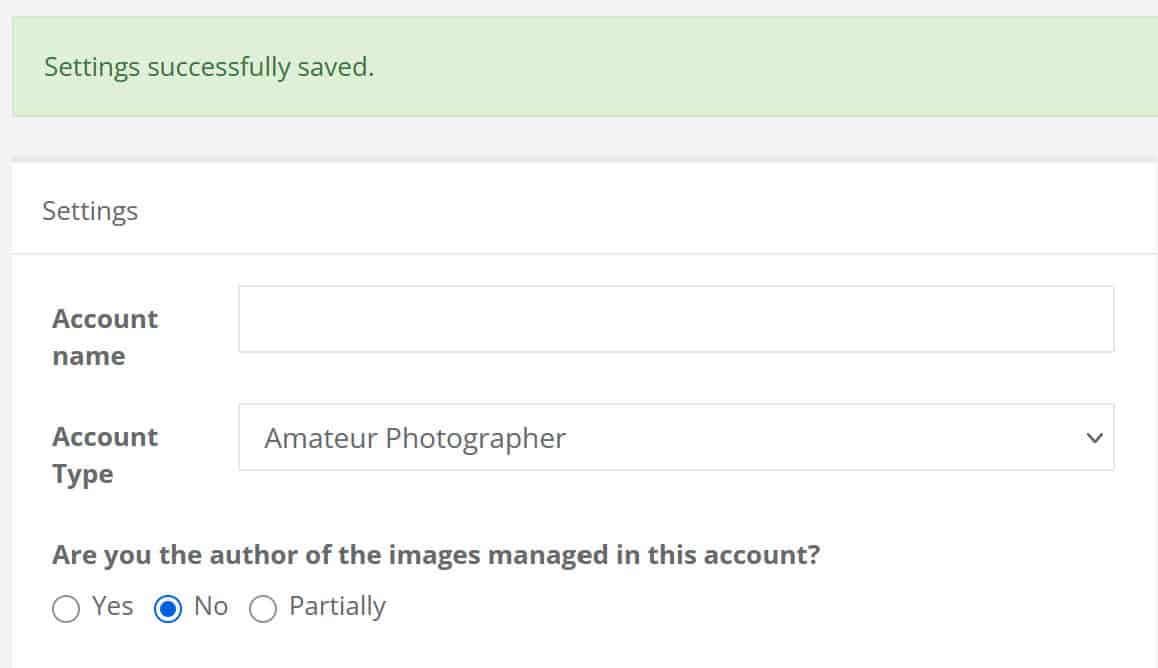Click the 'Account Type' field label
Screen dimensions: 1158x668
pos(105,455)
